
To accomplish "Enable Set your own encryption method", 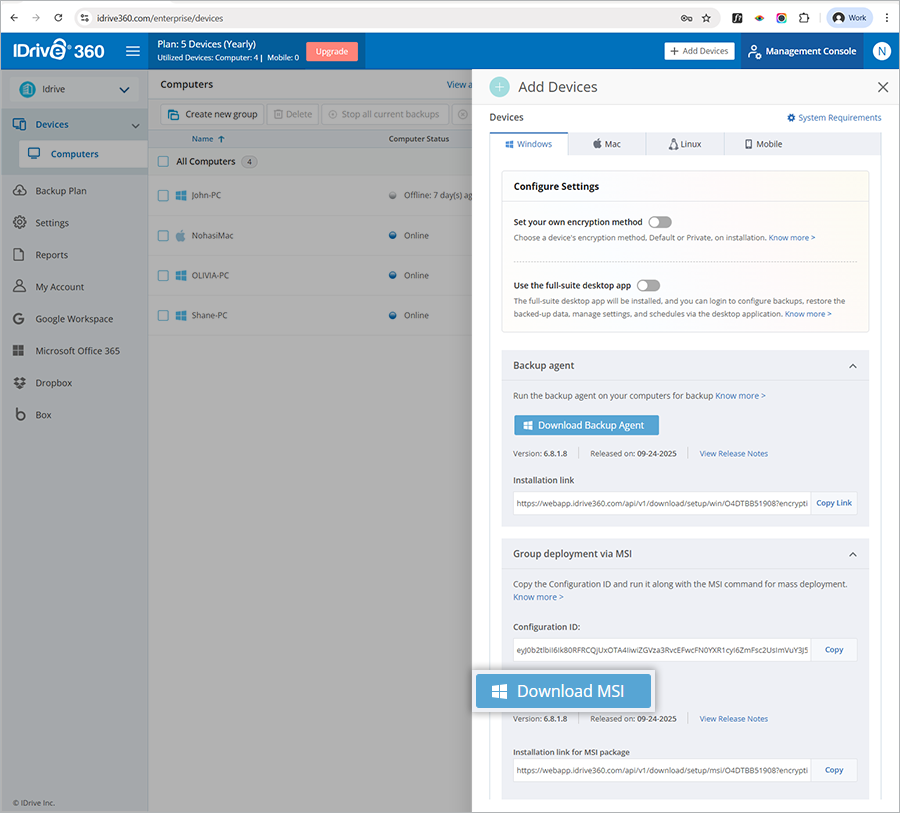I will tap(660, 222).
